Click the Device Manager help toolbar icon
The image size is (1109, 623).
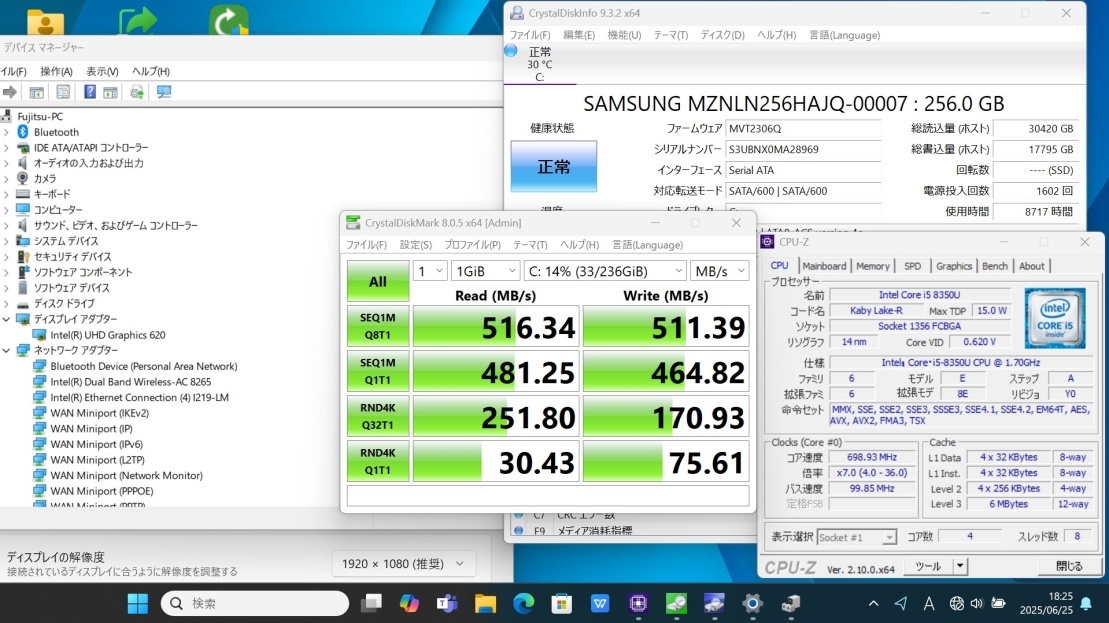coord(90,92)
